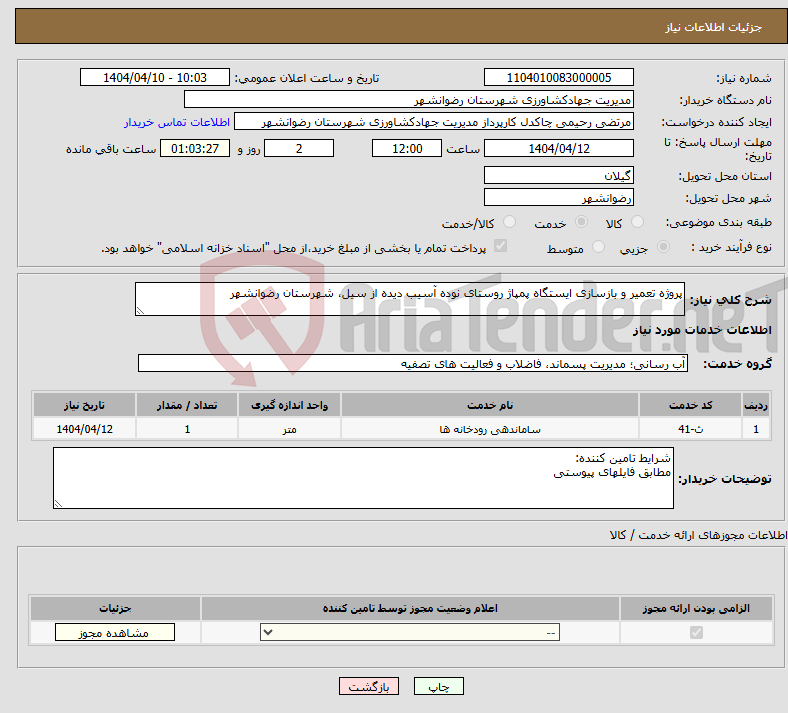788x713 pixels.
Task: Click the announcement date field 1404/04/10 - 10:03
Action: click(x=155, y=77)
